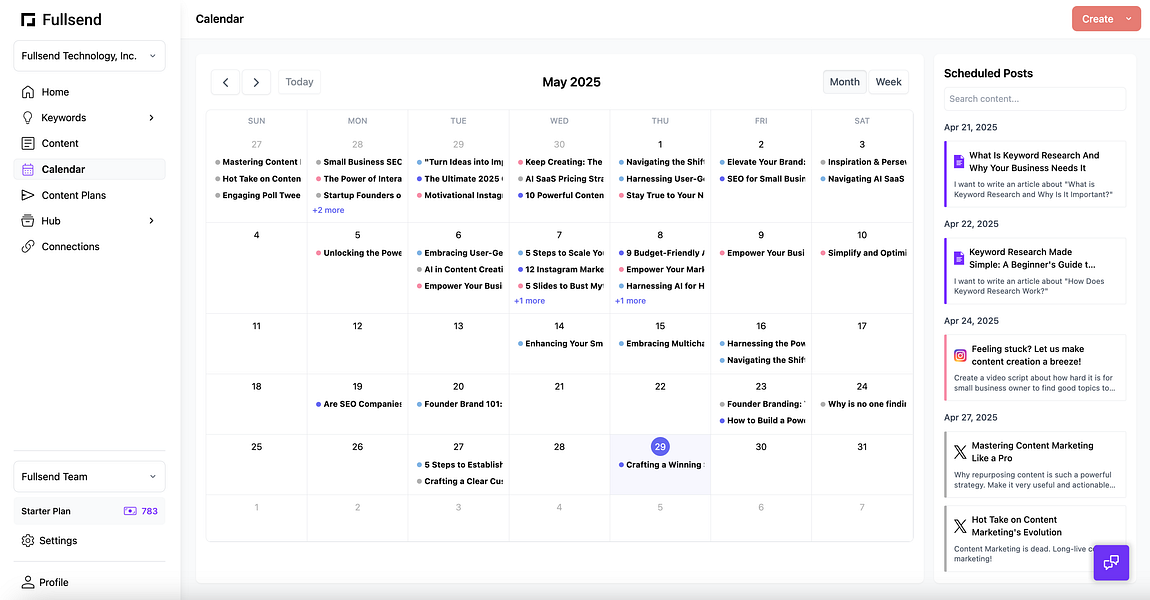Click the Settings gear icon

[x=28, y=541]
